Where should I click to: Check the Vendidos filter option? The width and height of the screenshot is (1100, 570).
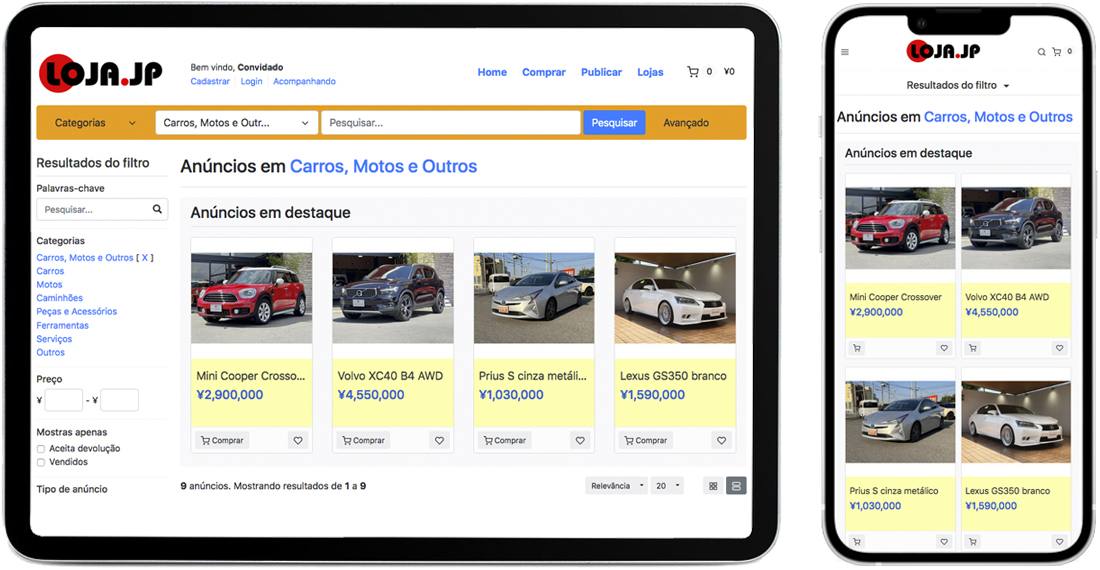[41, 463]
